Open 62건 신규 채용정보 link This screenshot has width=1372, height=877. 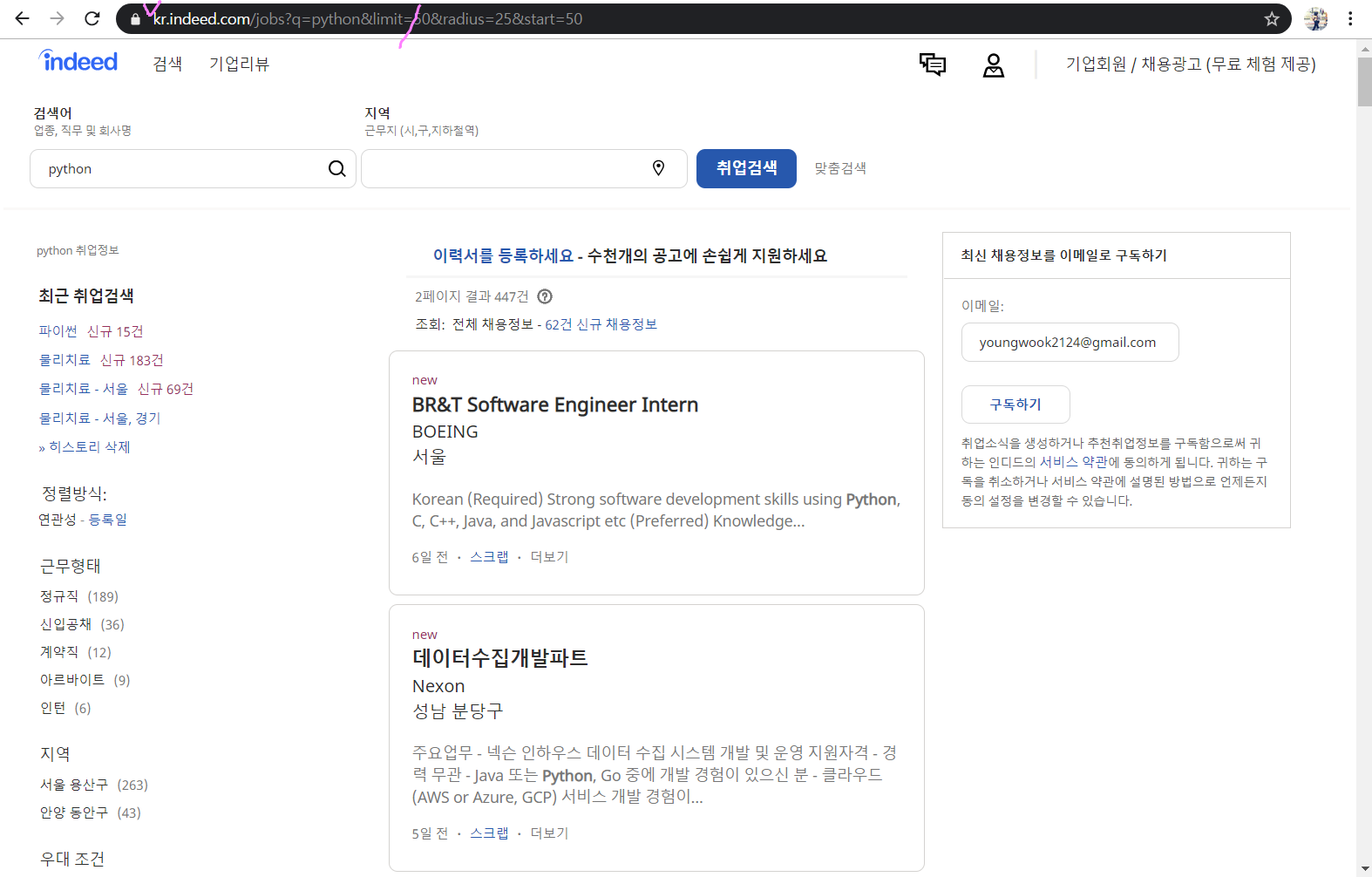601,324
